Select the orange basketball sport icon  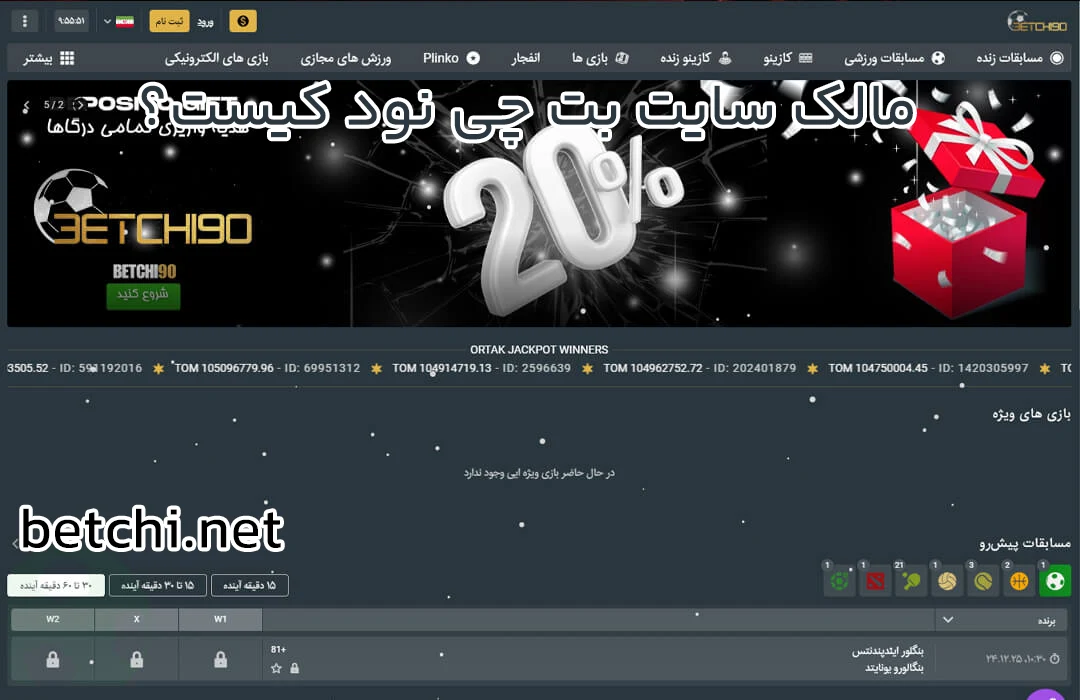1018,580
